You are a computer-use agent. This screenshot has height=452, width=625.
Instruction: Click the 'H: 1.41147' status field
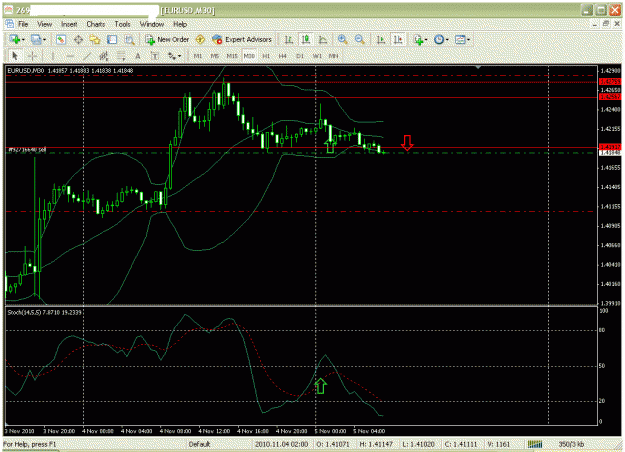click(x=376, y=444)
